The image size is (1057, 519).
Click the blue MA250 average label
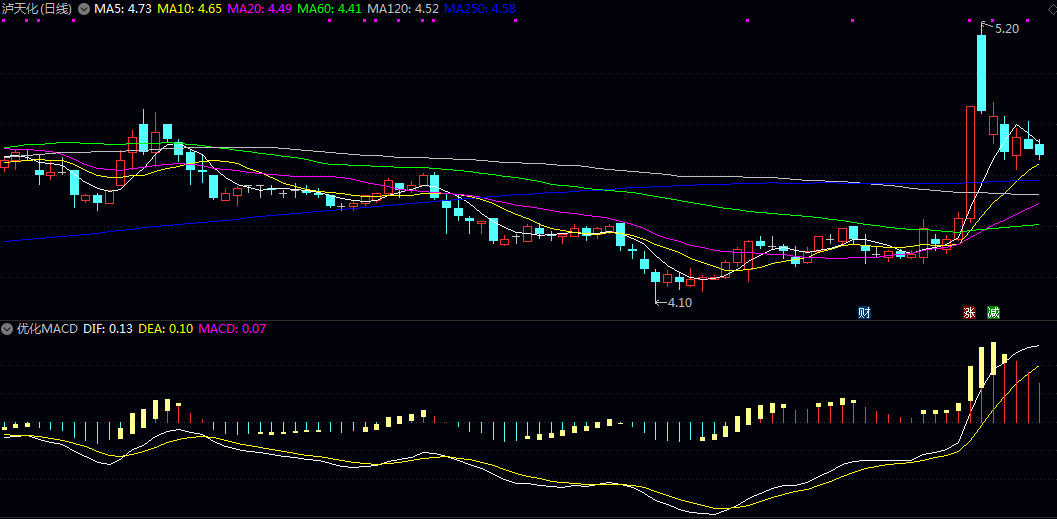[x=480, y=9]
